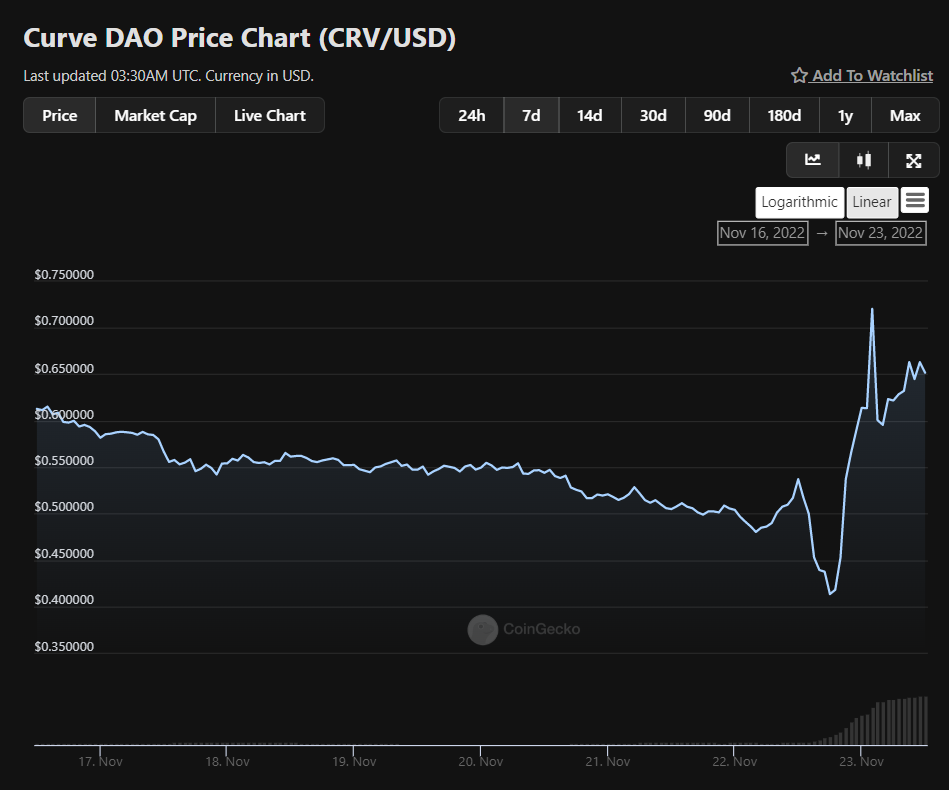Open chart in fullscreen mode
Viewport: 949px width, 790px height.
[913, 160]
